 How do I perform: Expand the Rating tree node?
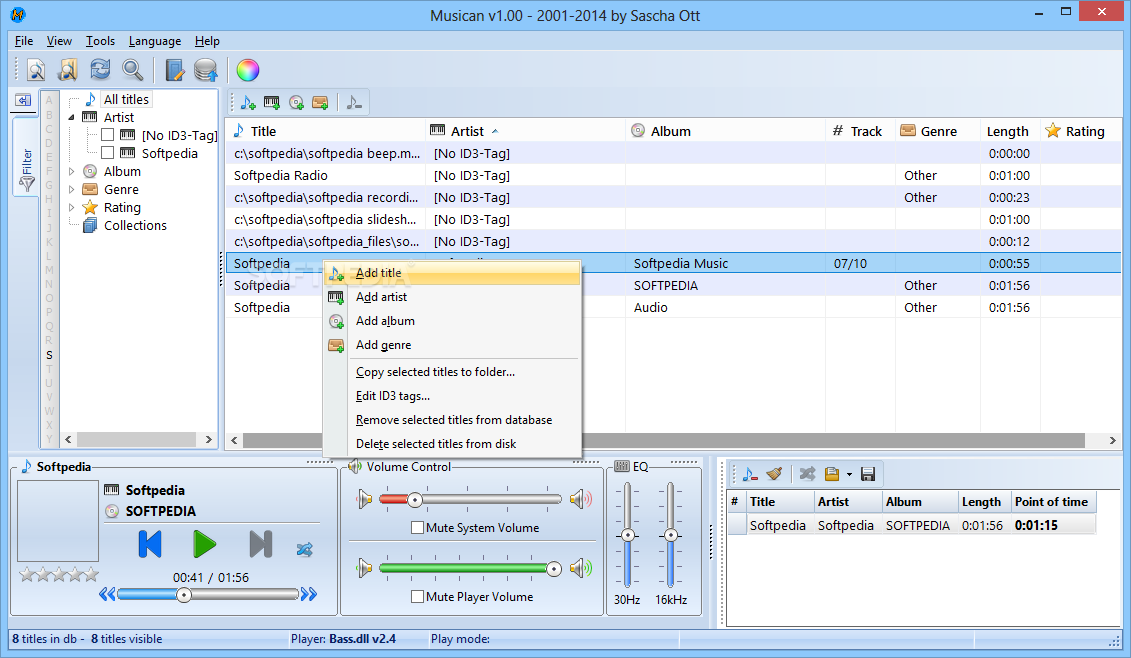pos(71,207)
